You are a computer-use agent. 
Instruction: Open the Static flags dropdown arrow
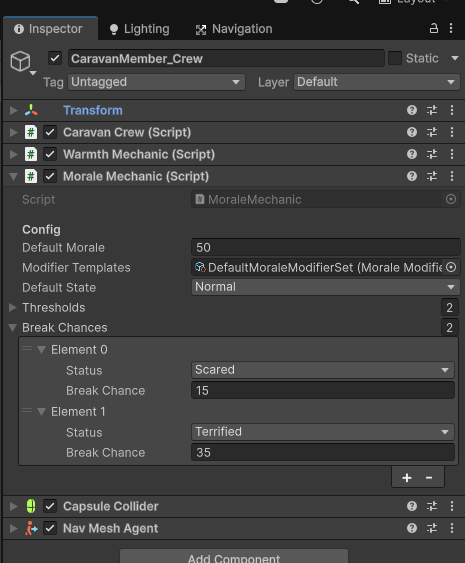click(455, 58)
